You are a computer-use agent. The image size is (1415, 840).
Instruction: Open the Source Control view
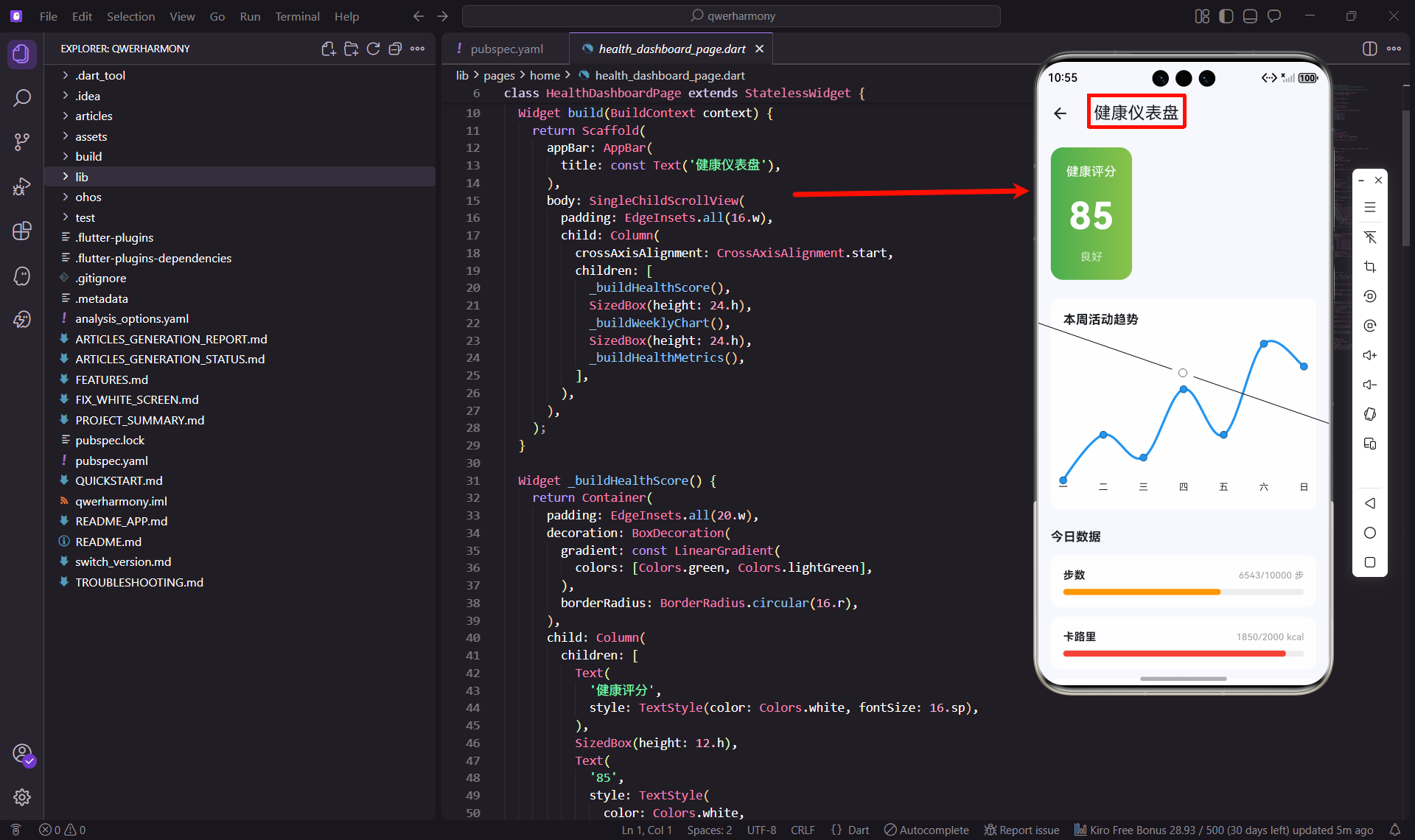tap(22, 141)
